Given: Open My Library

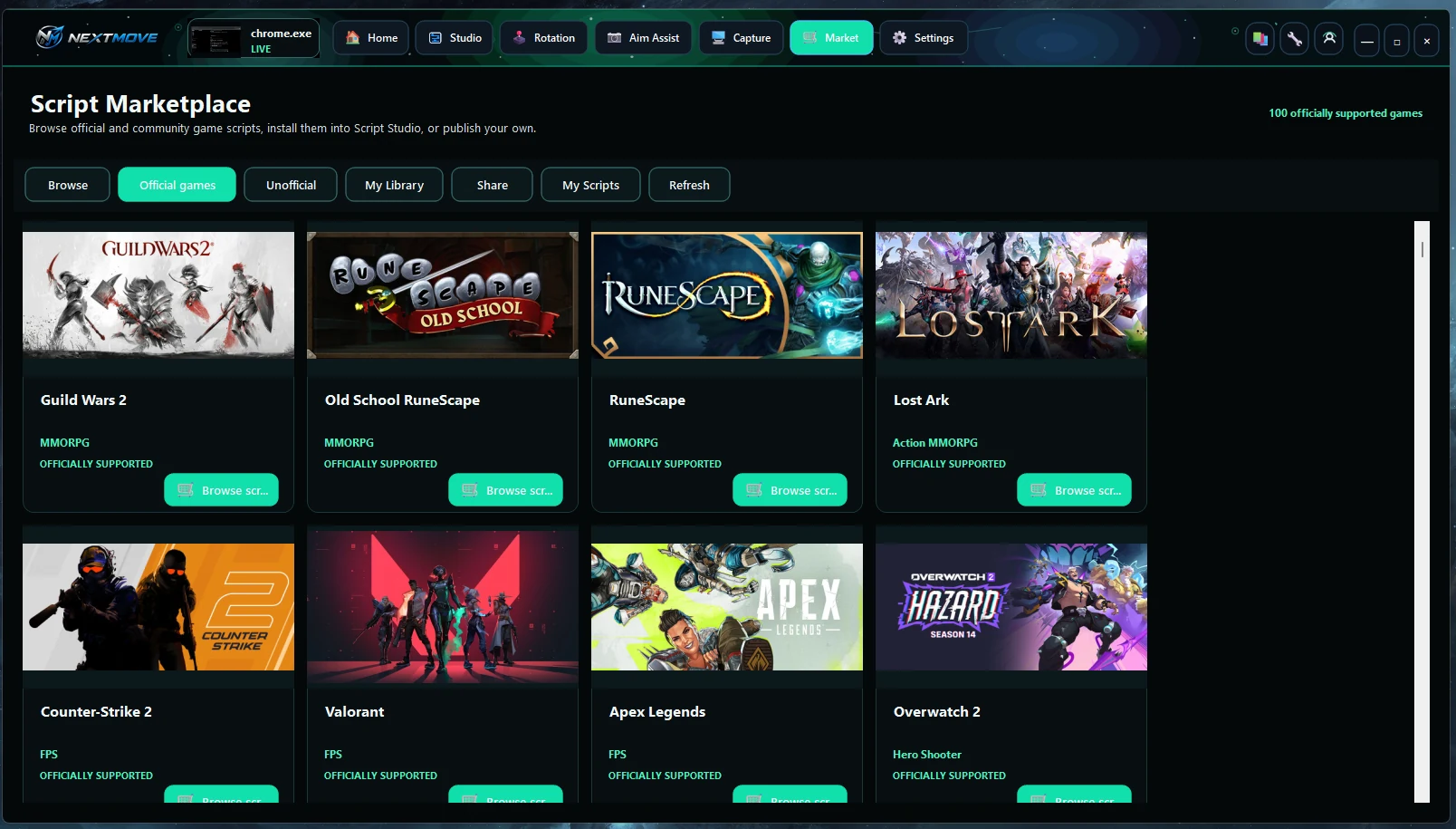Looking at the screenshot, I should coord(394,185).
